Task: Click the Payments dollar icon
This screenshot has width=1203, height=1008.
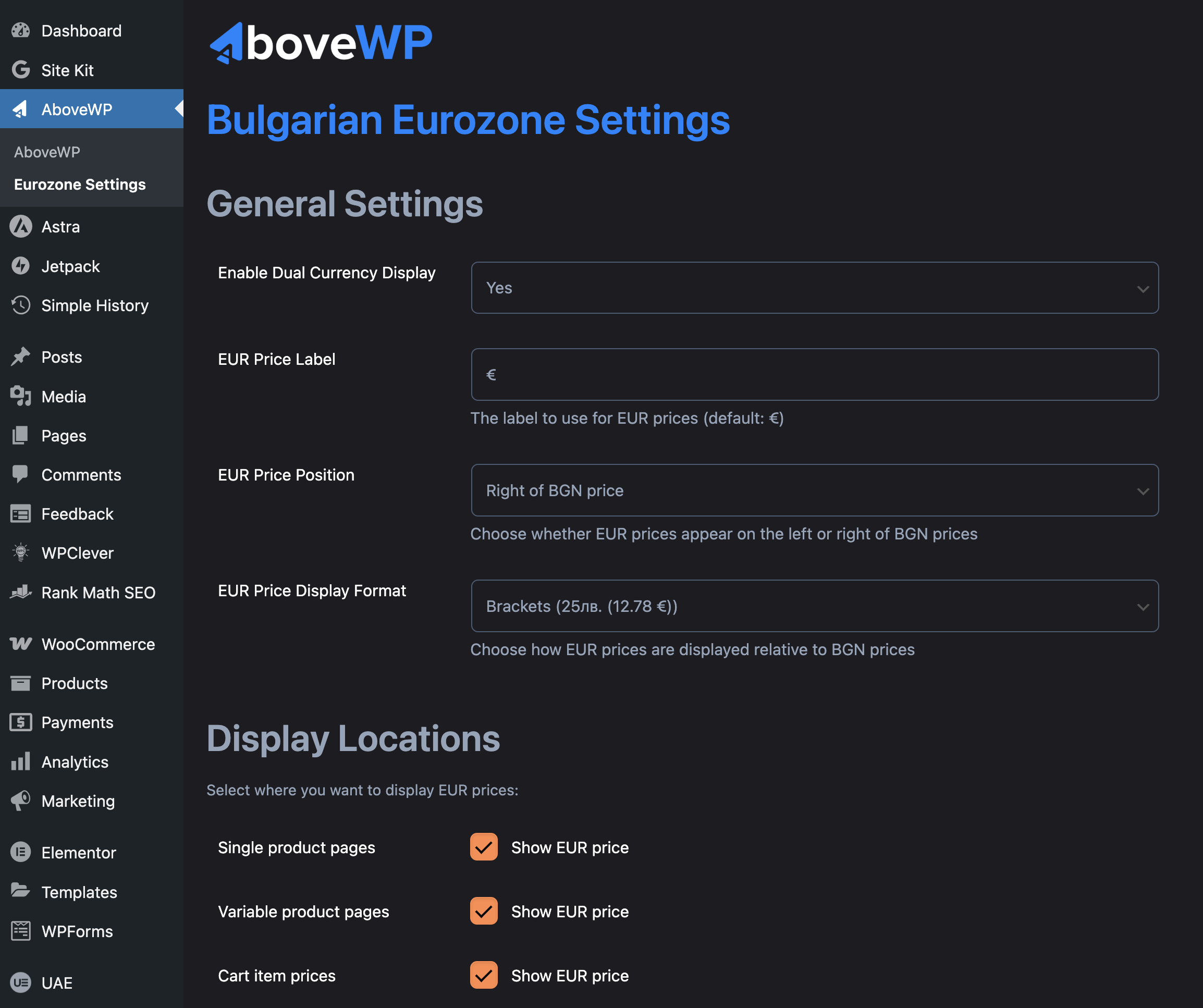Action: click(x=21, y=722)
